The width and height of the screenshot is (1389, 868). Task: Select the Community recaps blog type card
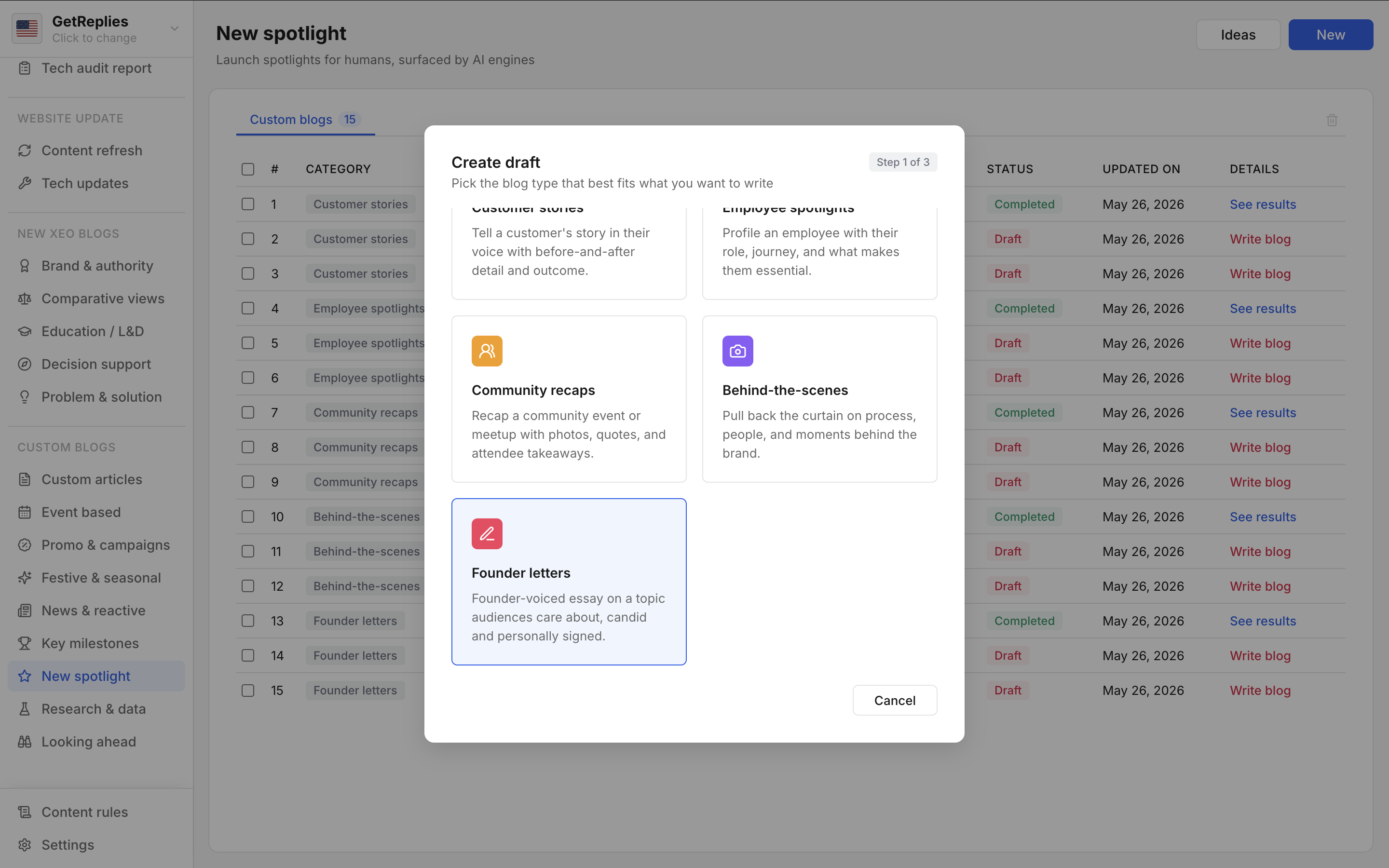click(x=569, y=399)
